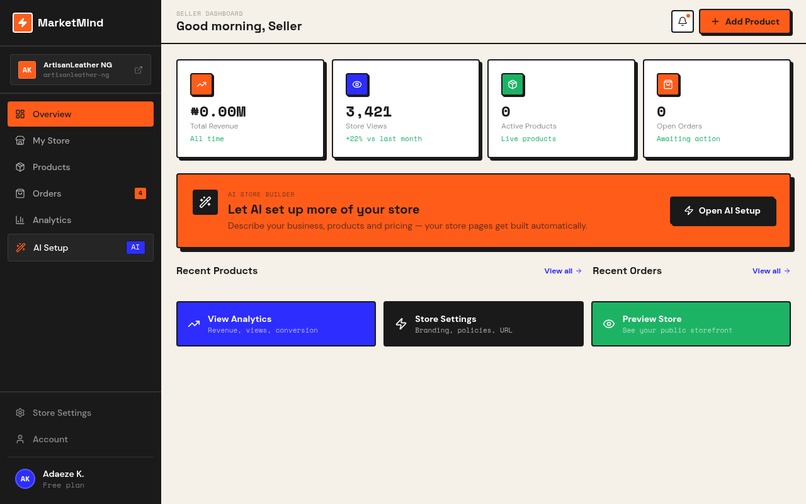This screenshot has height=504, width=806.
Task: Click the MarketMind lightning logo icon
Action: pyautogui.click(x=23, y=23)
